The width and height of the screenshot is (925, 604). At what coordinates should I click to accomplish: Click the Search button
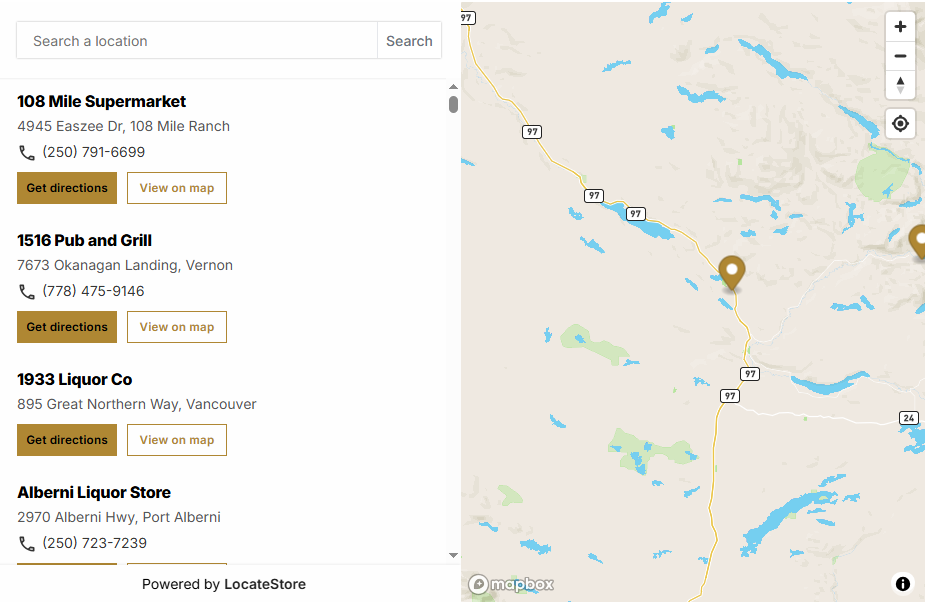coord(409,41)
